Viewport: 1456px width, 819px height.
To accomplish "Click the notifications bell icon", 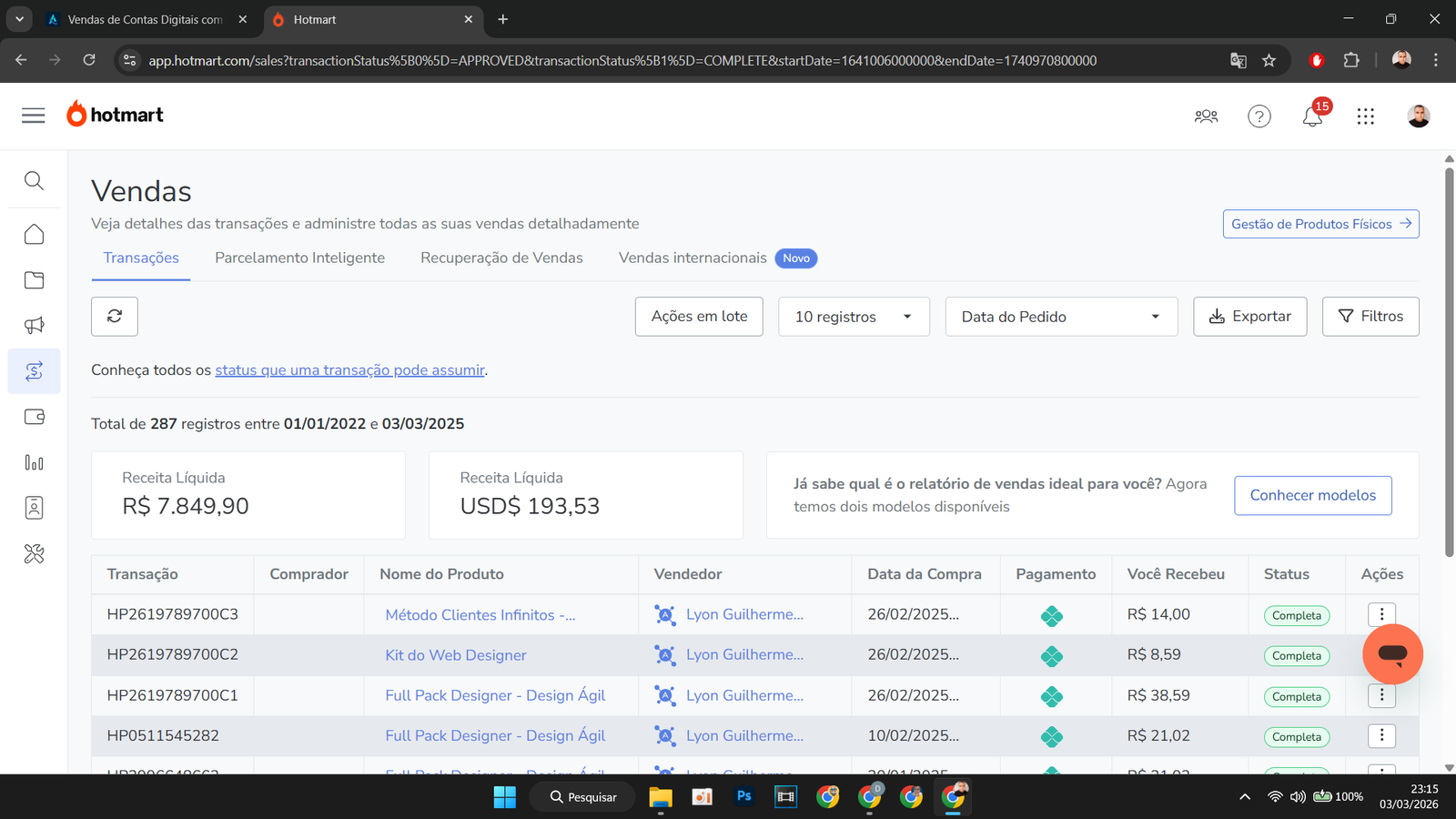I will click(1312, 116).
